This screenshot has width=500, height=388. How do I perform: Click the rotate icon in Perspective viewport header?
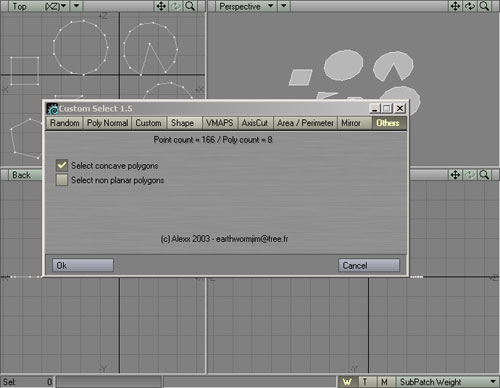tap(470, 6)
